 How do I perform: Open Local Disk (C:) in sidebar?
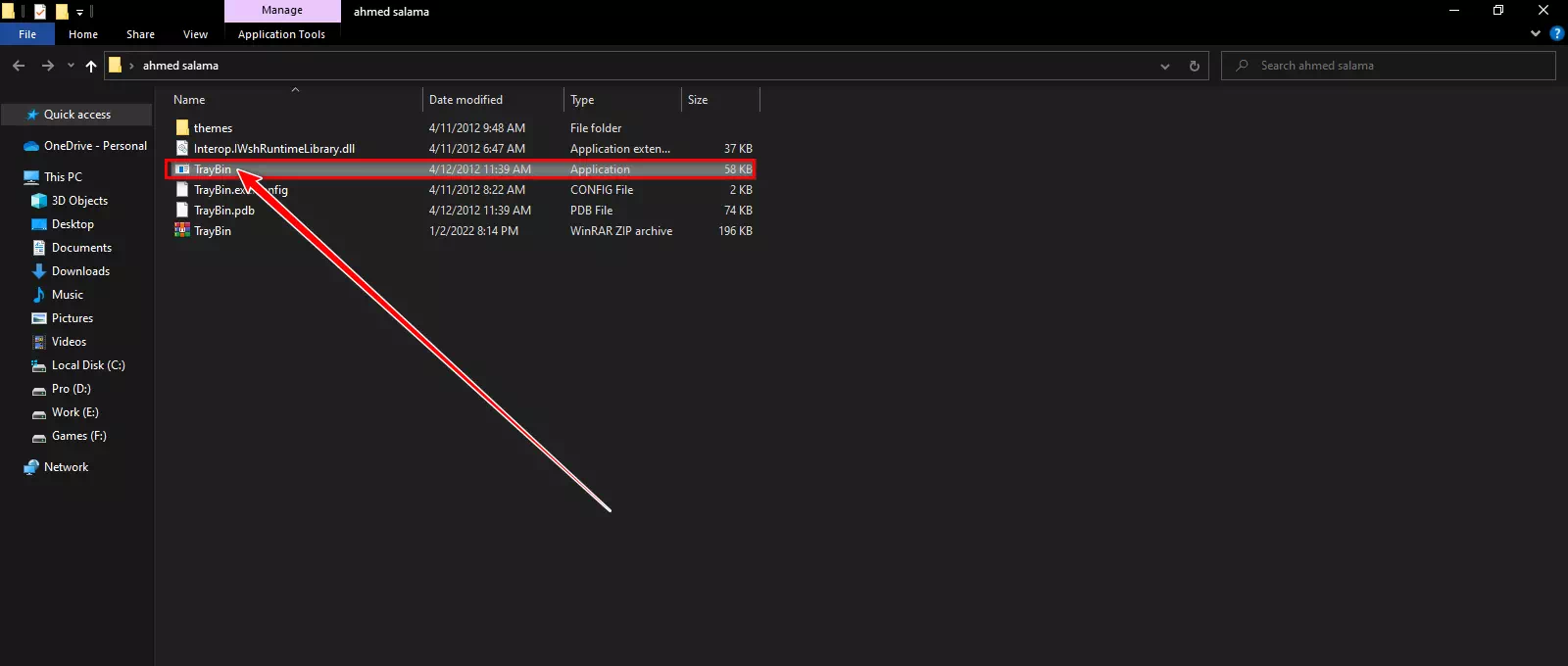[x=88, y=365]
